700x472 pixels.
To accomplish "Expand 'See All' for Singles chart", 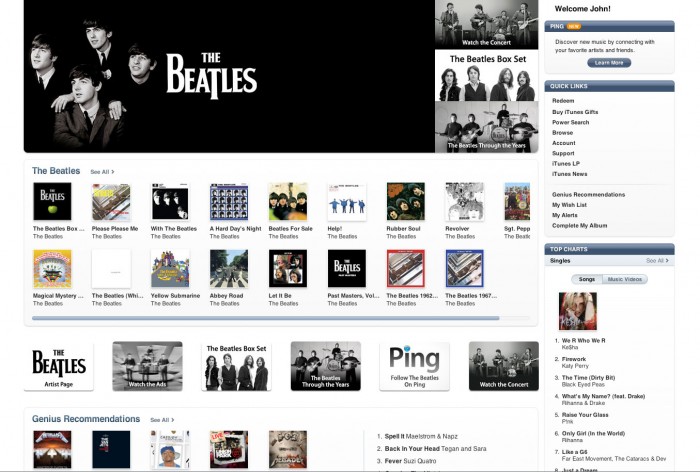I will 657,260.
